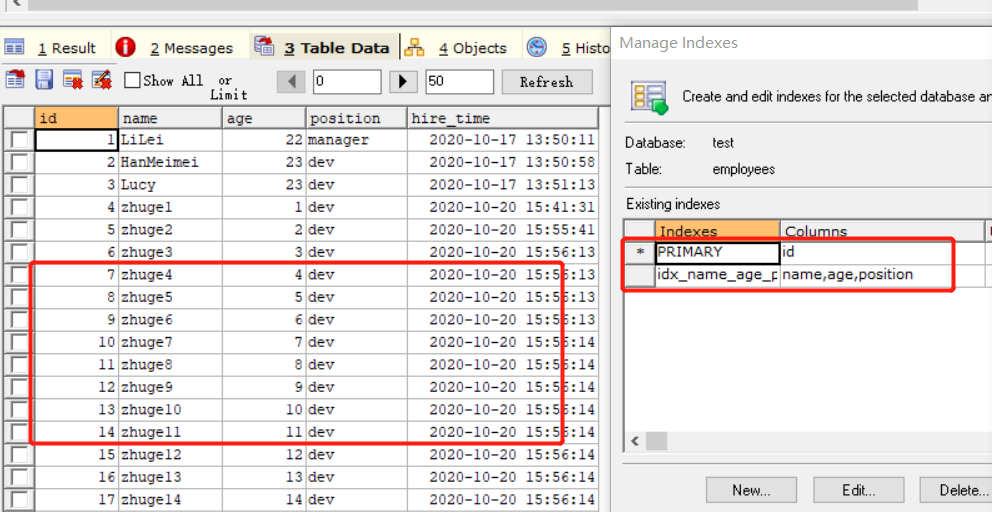
Task: Click the Manage Indexes dialog header icon
Action: click(650, 97)
